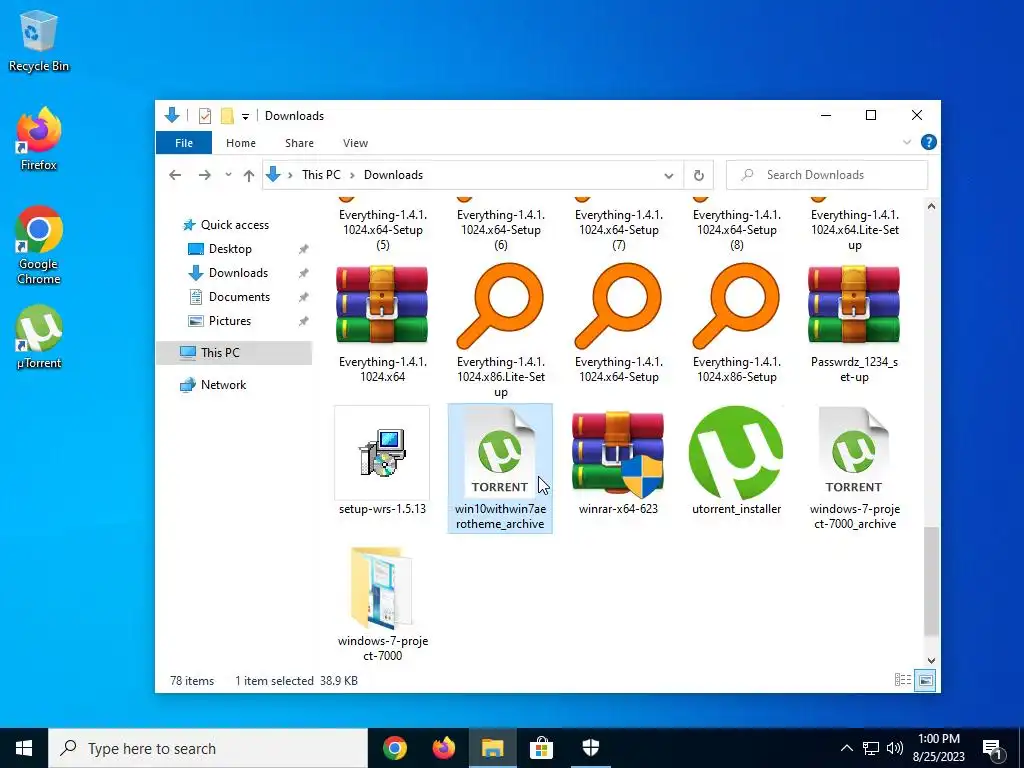Expand the address bar history dropdown
Viewport: 1024px width, 768px height.
pyautogui.click(x=669, y=175)
